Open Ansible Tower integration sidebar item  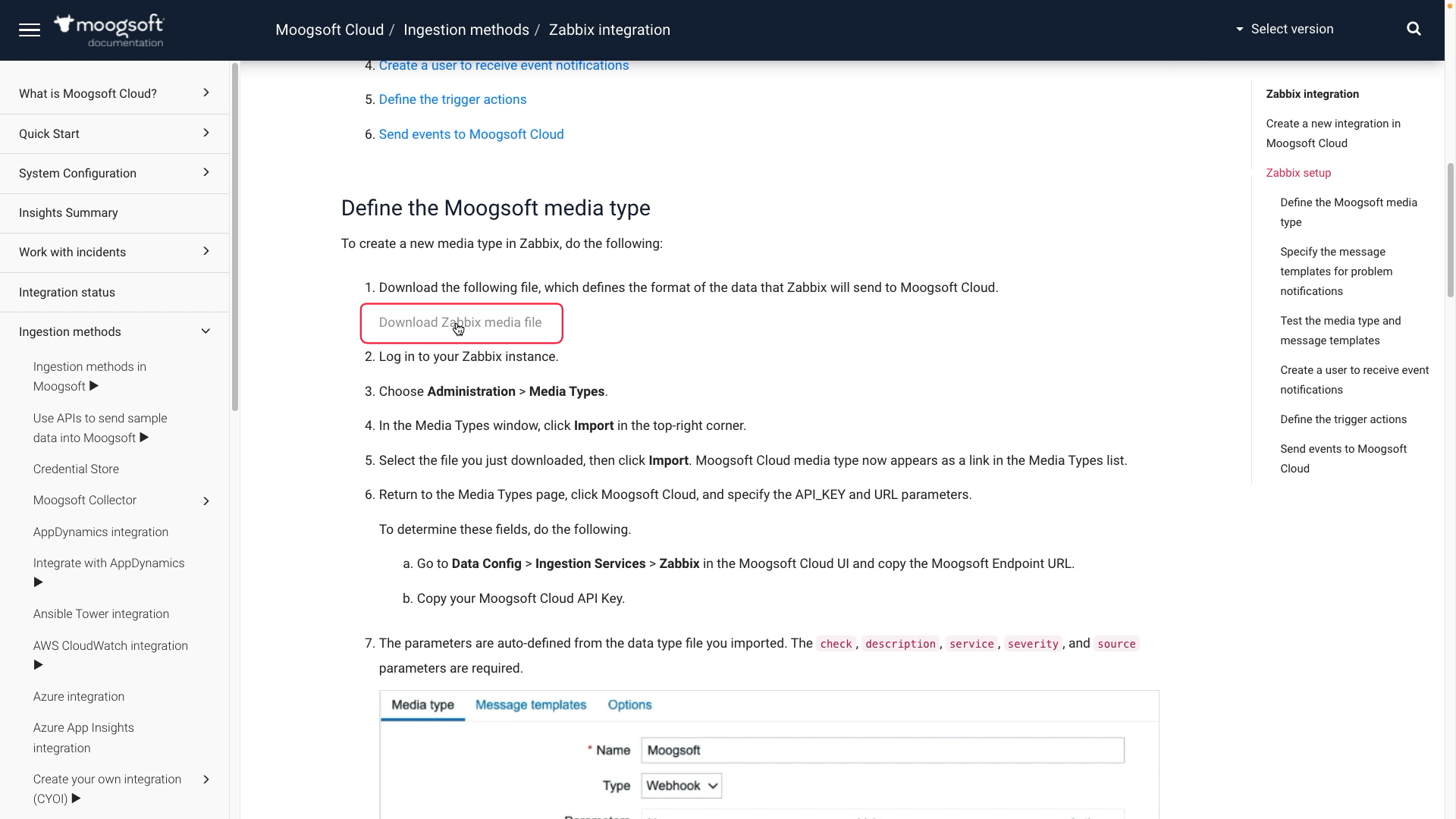tap(101, 614)
